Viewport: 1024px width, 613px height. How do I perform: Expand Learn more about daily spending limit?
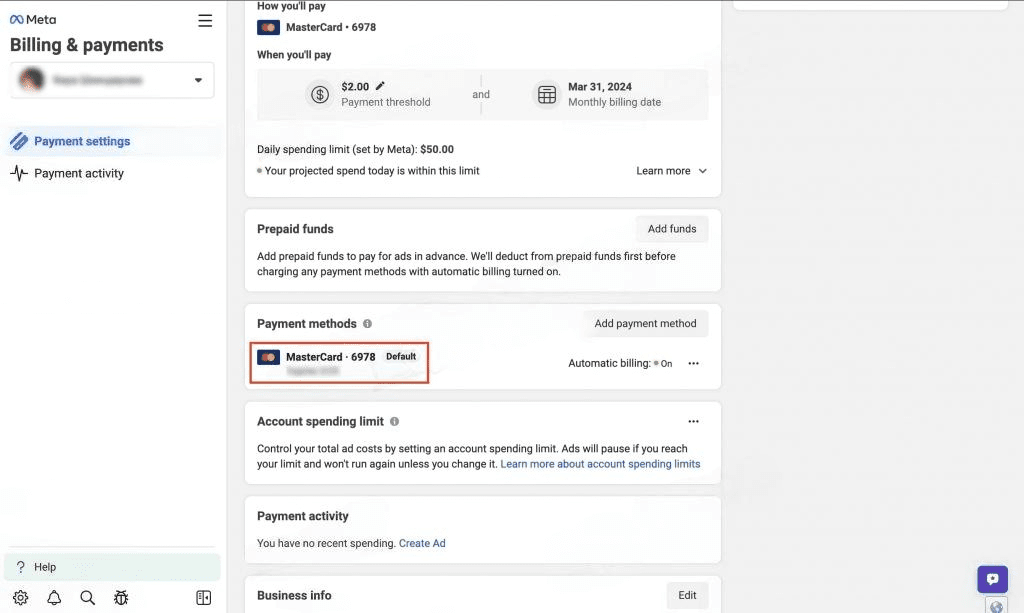point(671,171)
